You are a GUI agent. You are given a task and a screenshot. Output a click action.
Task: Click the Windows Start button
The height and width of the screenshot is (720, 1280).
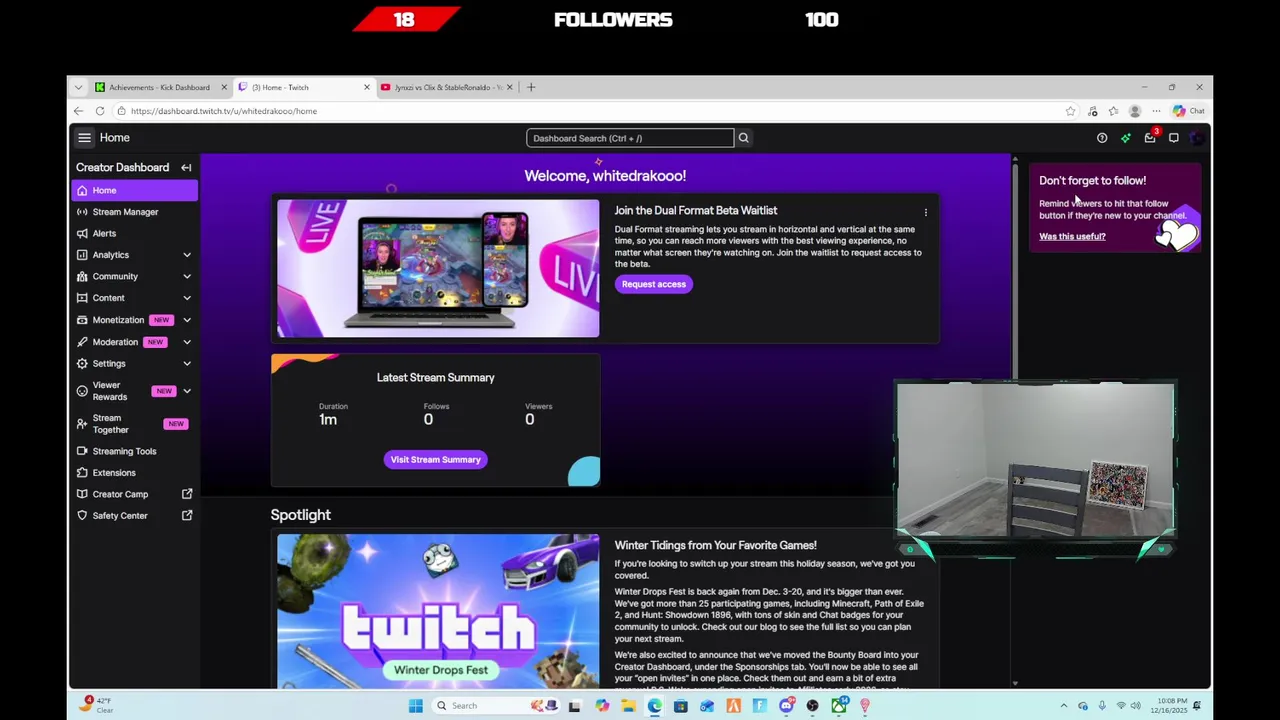(416, 706)
